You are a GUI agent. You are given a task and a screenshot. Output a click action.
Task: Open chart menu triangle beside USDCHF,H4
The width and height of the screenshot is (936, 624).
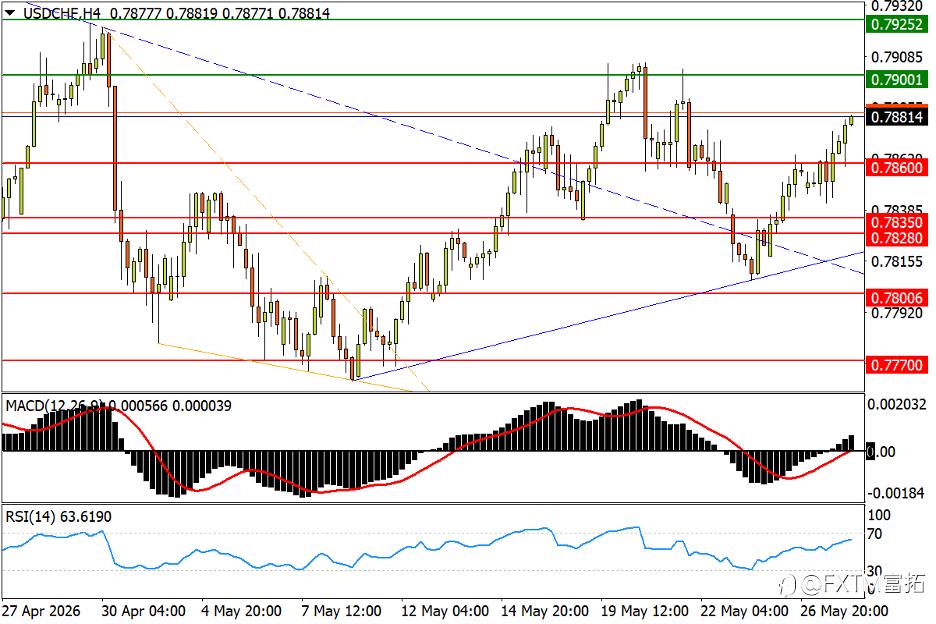(x=10, y=13)
